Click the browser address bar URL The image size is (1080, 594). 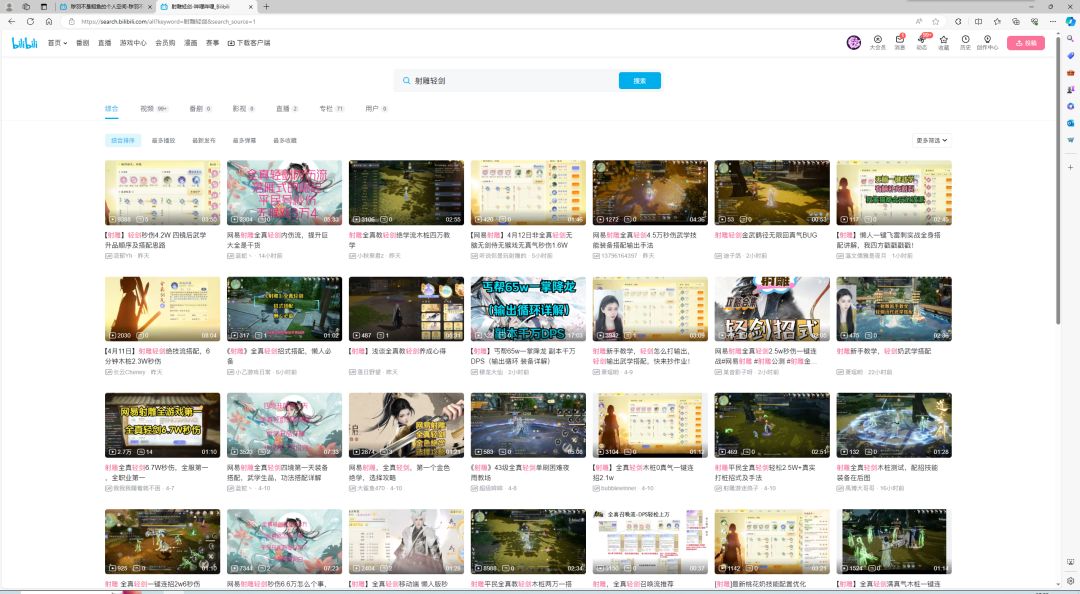(169, 21)
